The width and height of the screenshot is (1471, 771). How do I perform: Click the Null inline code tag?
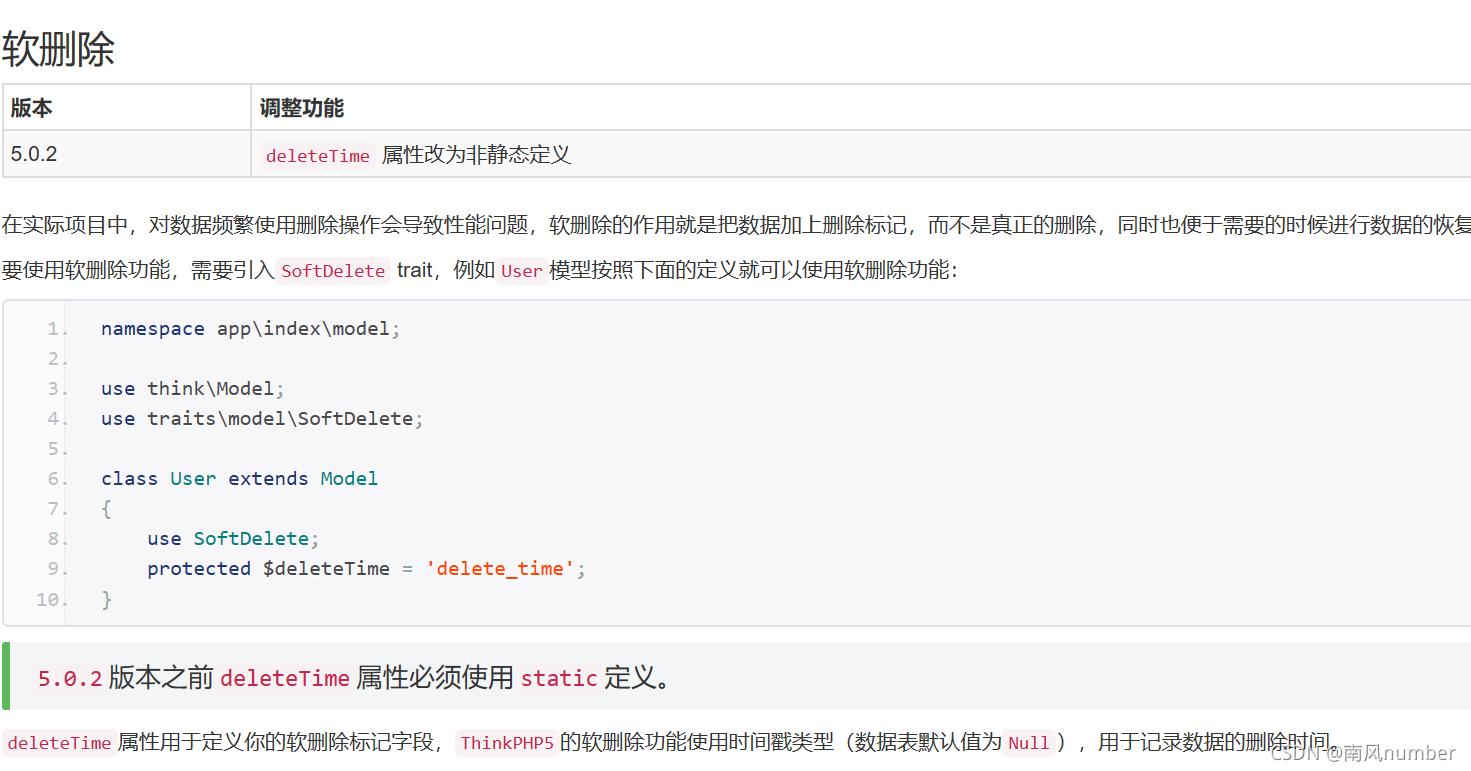tap(1029, 743)
